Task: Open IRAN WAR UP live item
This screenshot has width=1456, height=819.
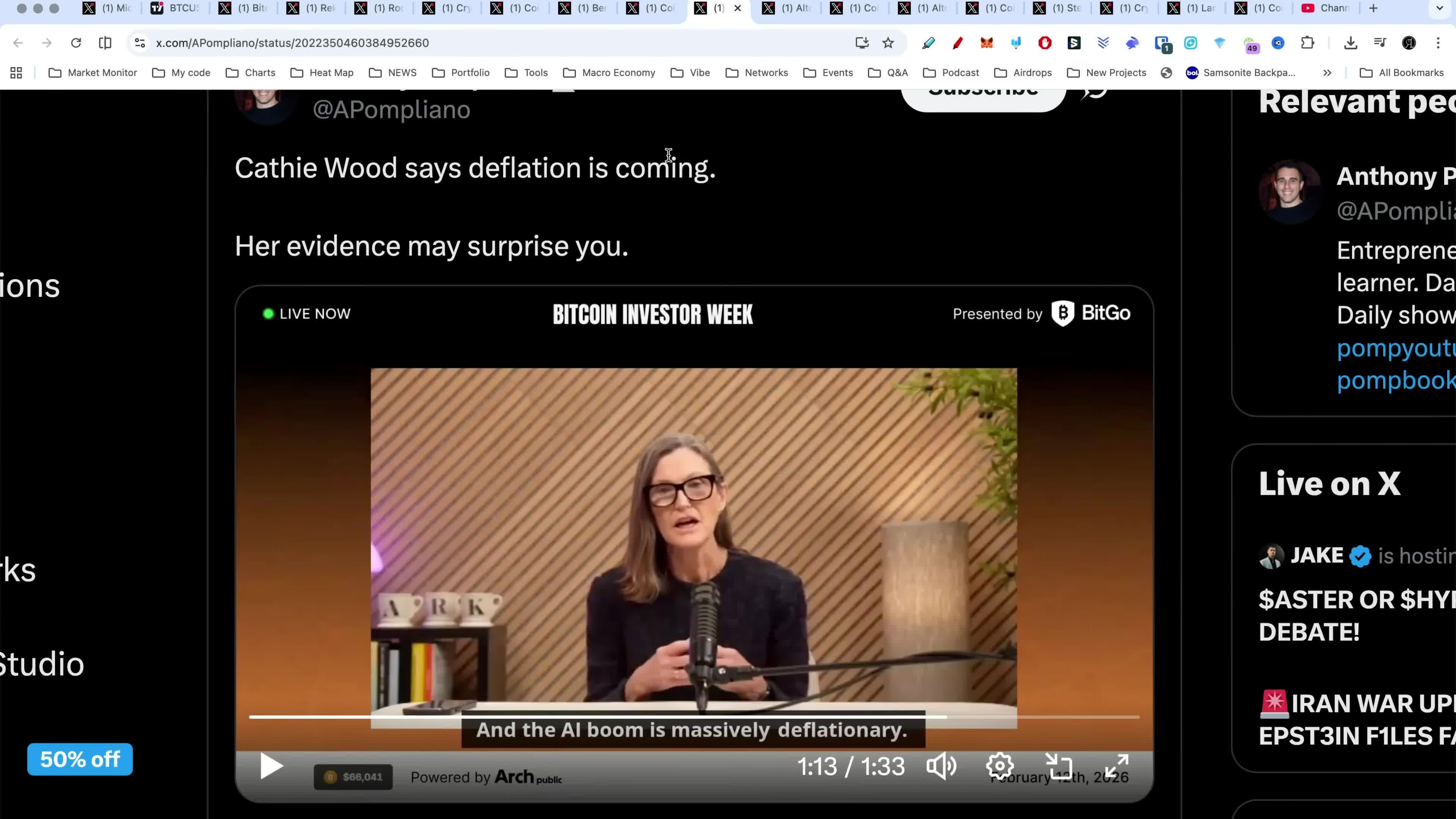Action: 1357,720
